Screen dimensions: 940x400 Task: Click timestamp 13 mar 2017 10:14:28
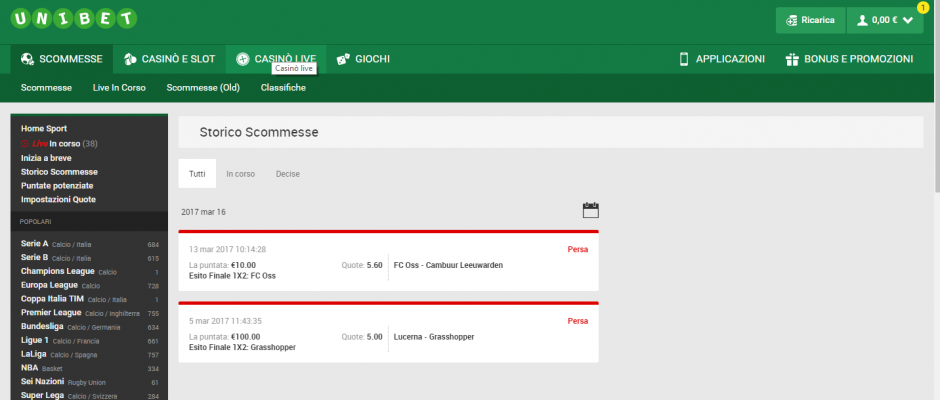click(227, 249)
